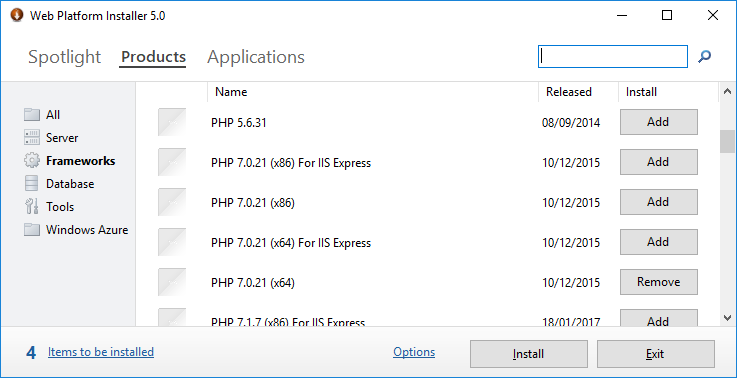Viewport: 737px width, 378px height.
Task: Click the scrollbar up arrow
Action: click(727, 91)
